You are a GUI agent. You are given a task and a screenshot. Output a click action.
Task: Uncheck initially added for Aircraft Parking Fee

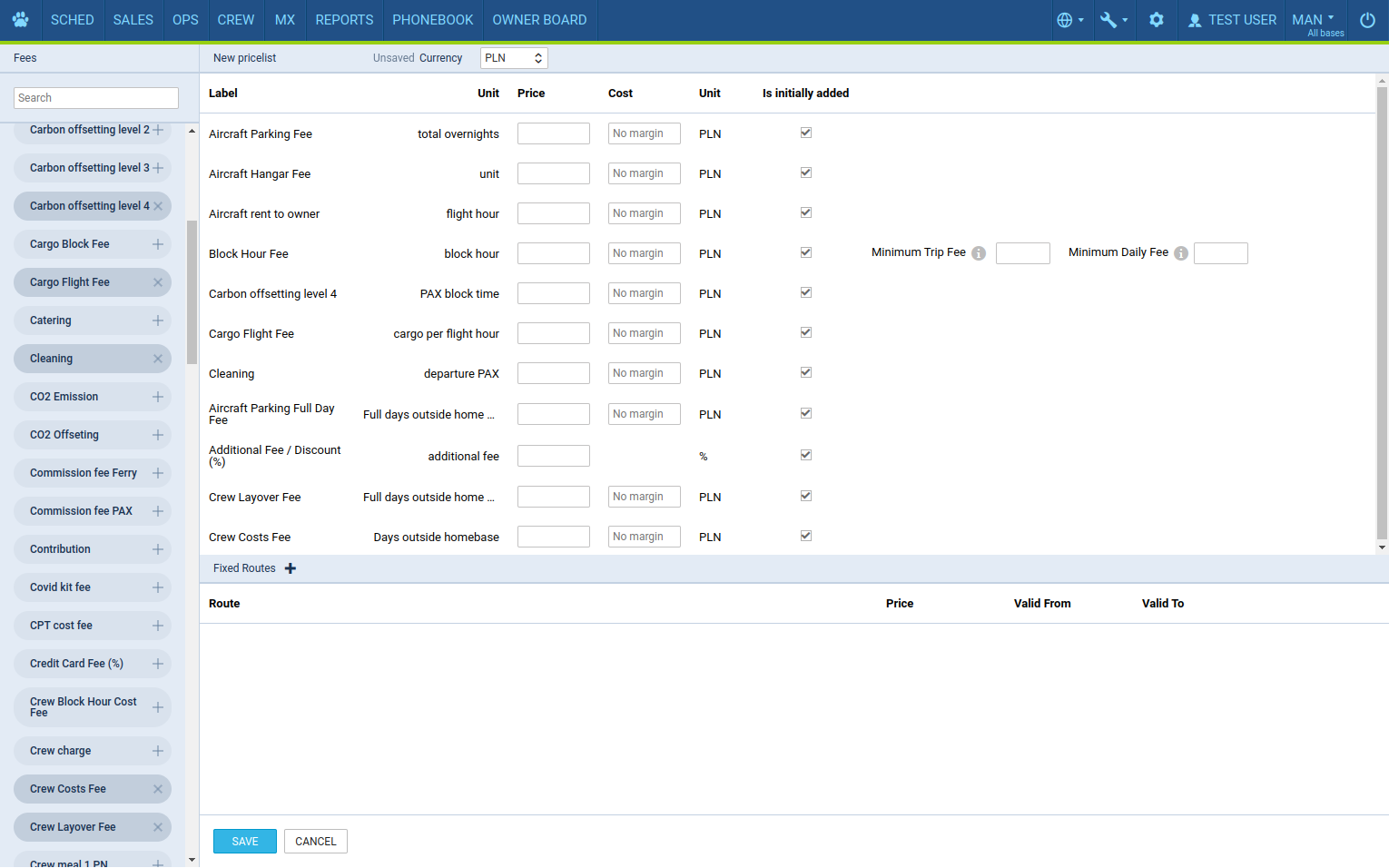click(806, 133)
